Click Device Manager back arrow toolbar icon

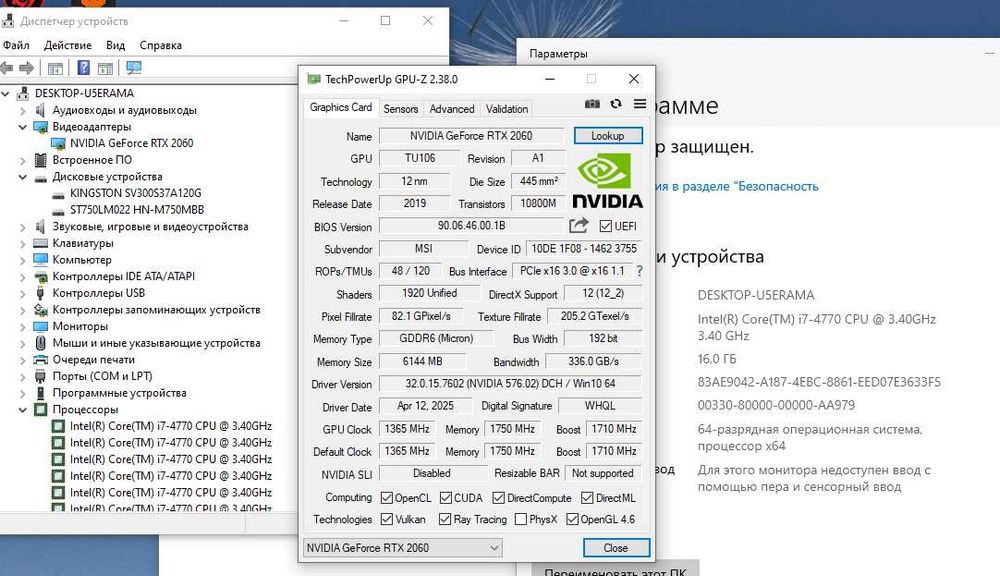coord(7,68)
